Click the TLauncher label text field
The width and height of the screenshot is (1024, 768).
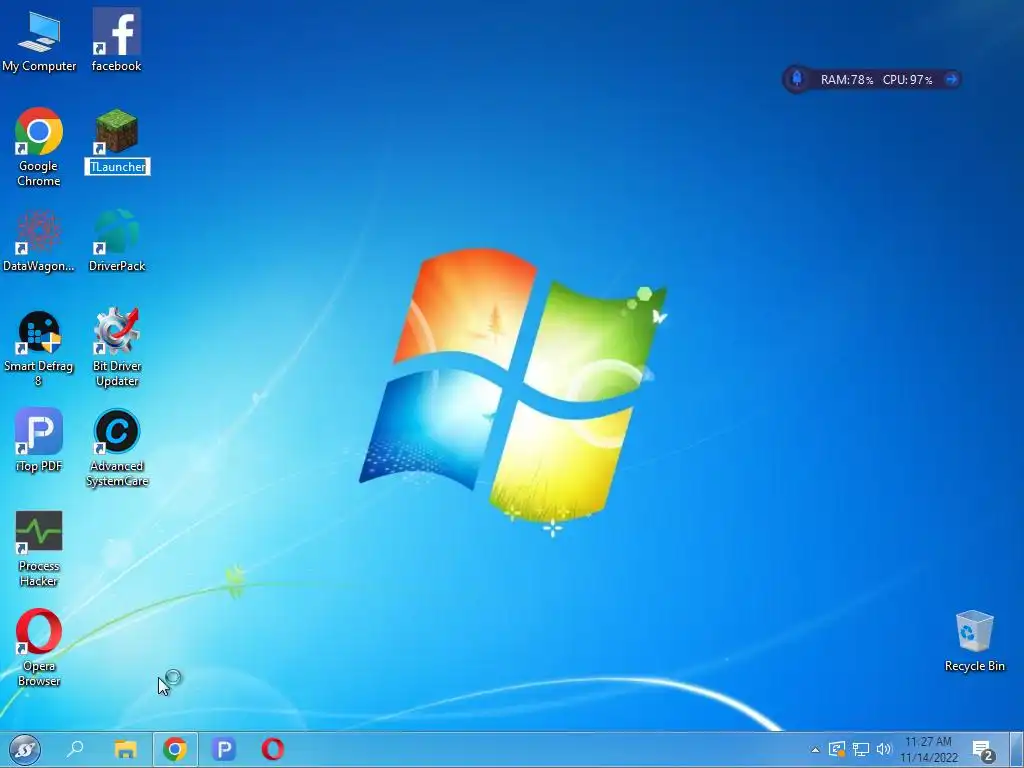(x=118, y=167)
